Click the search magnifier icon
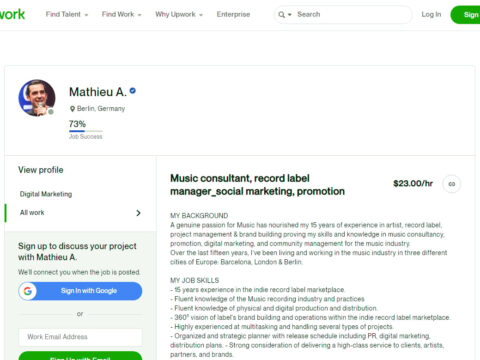The image size is (480, 360). pyautogui.click(x=282, y=15)
